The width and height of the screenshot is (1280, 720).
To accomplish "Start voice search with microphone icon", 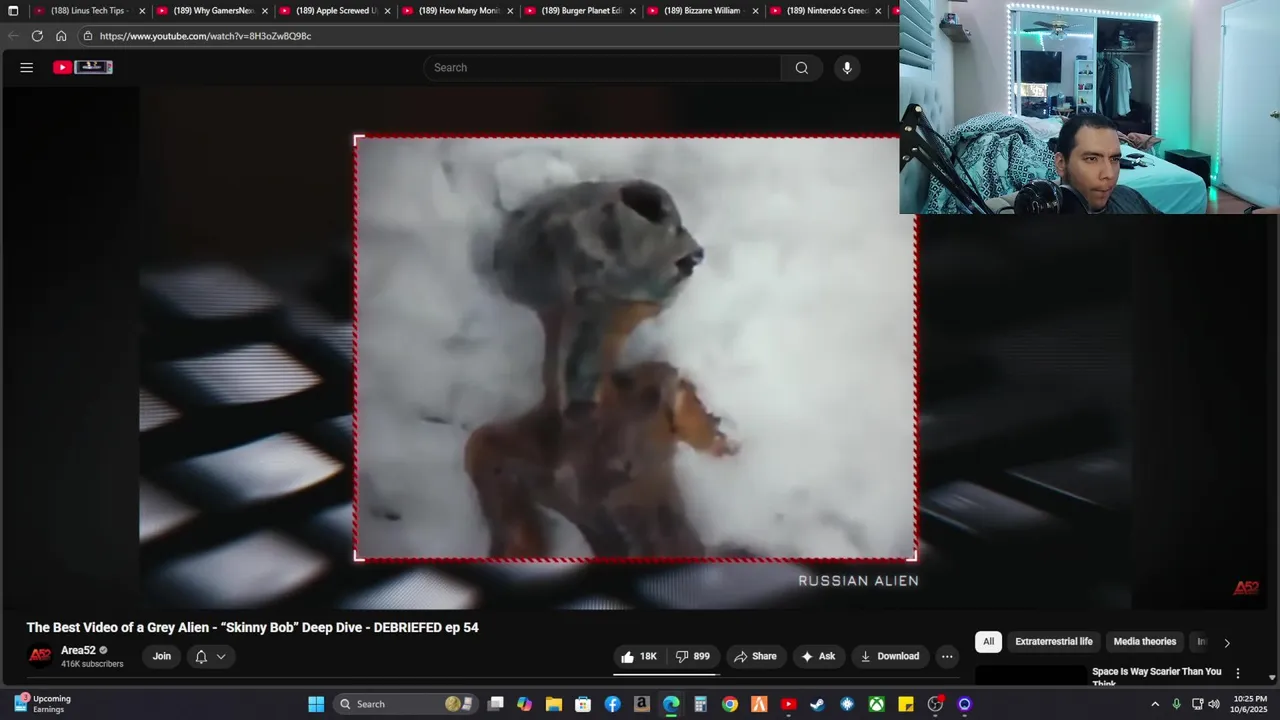I will [x=847, y=68].
